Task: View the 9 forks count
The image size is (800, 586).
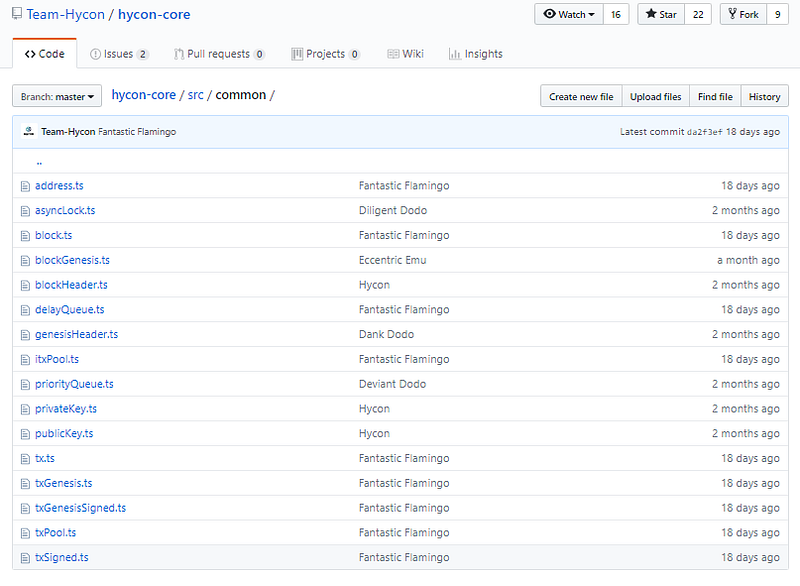Action: coord(778,14)
